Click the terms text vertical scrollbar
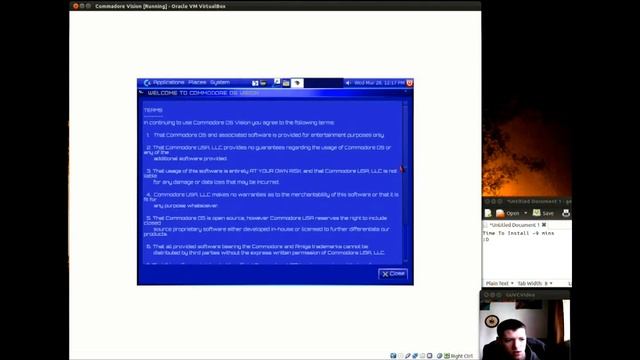 coord(405,182)
